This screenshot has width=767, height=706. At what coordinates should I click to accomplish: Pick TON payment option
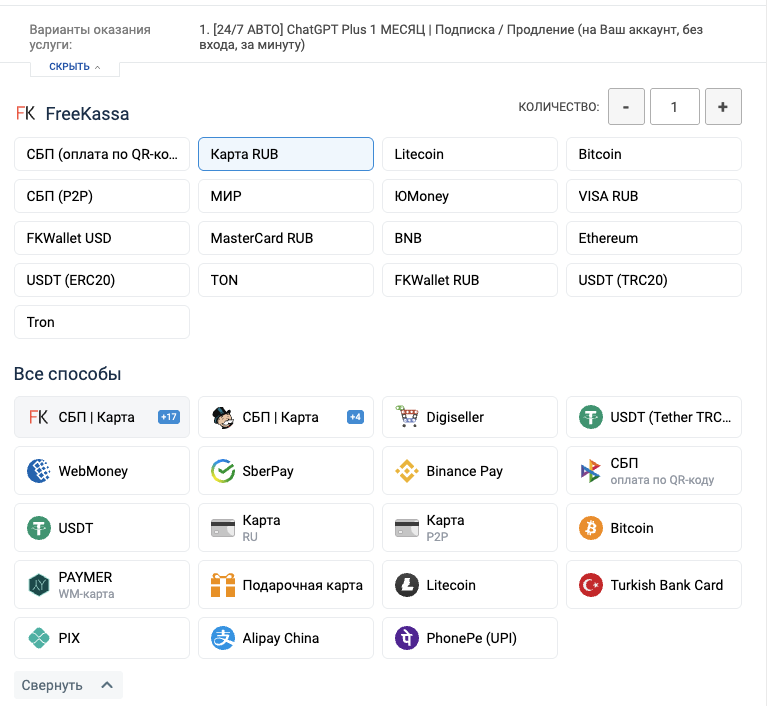coord(286,280)
